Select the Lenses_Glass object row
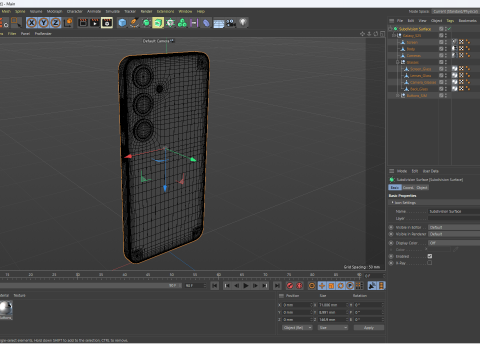480x360 pixels. click(x=421, y=76)
